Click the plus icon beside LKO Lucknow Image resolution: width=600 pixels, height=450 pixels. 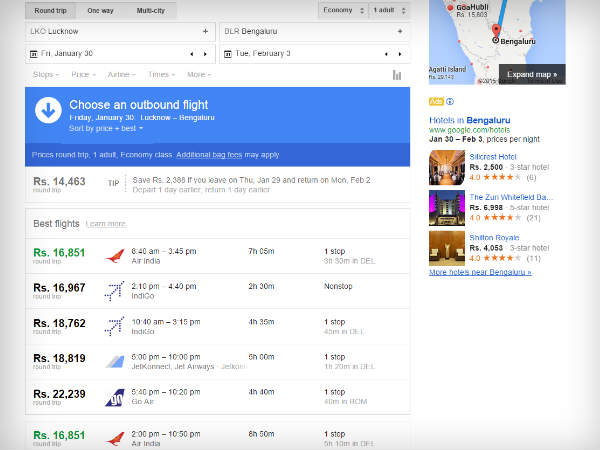click(205, 31)
